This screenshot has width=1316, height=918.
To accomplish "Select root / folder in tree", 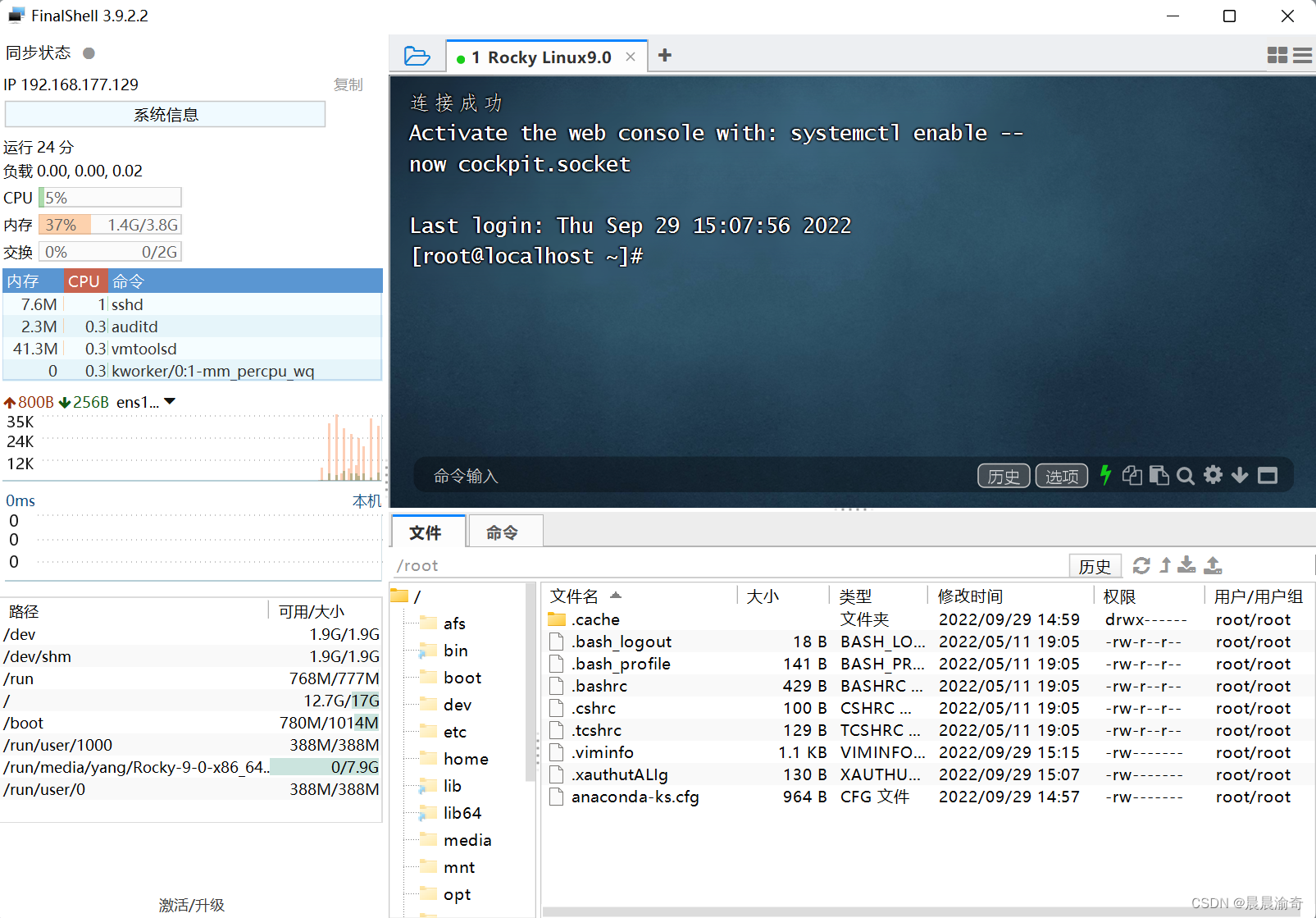I will [407, 596].
